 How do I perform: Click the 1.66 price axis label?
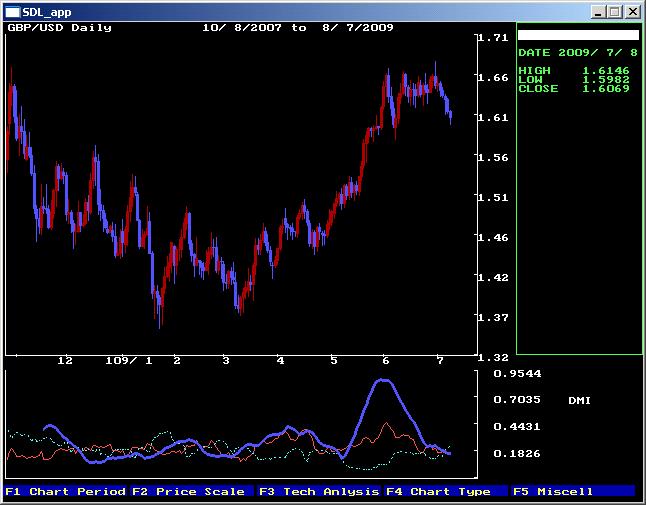(x=493, y=77)
